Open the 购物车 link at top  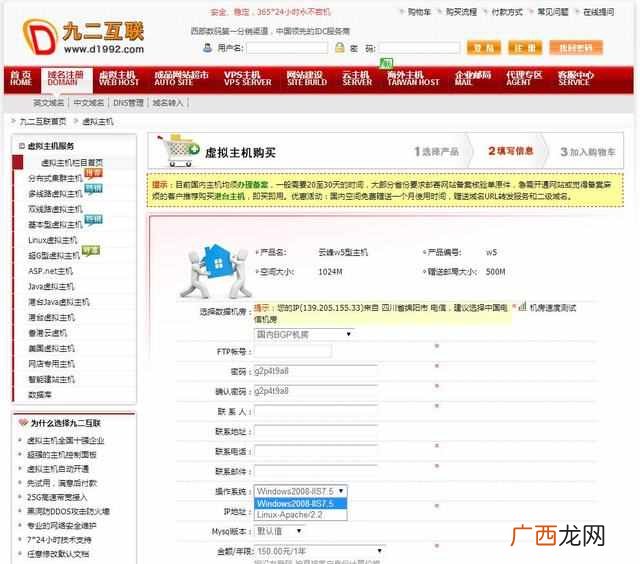(419, 12)
